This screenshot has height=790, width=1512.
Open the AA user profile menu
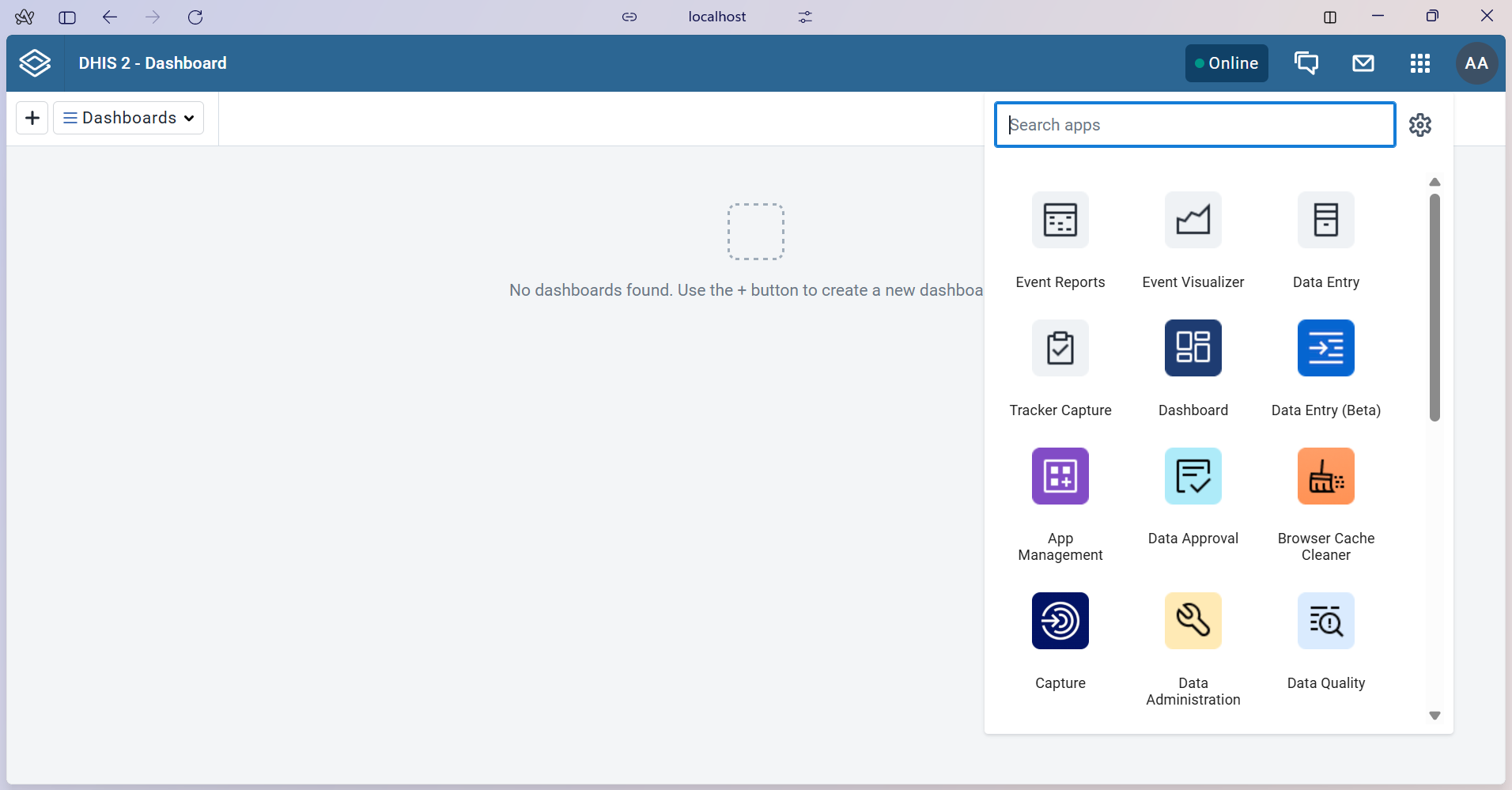[x=1476, y=63]
